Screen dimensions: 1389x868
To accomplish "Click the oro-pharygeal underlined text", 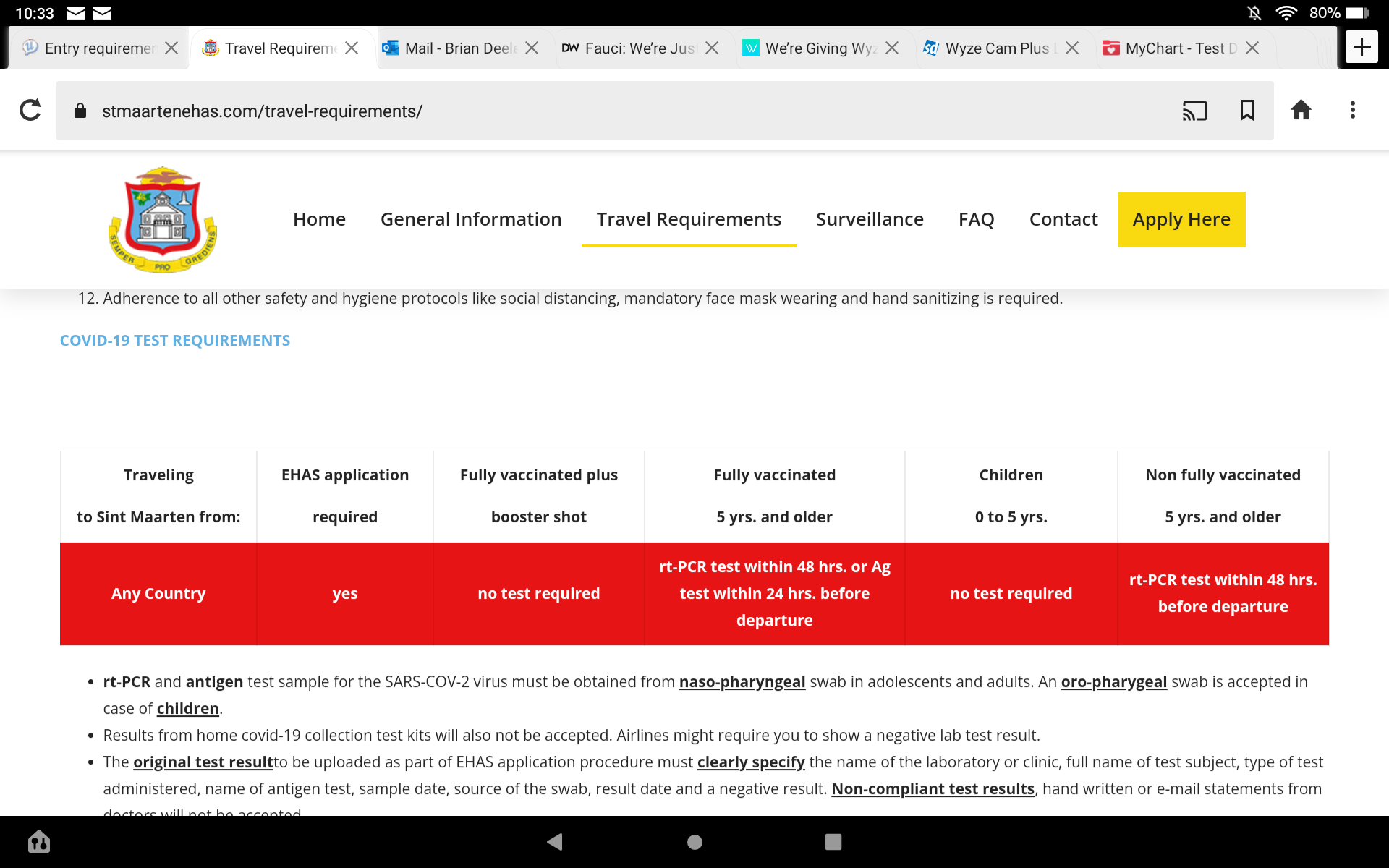I will tap(1114, 682).
